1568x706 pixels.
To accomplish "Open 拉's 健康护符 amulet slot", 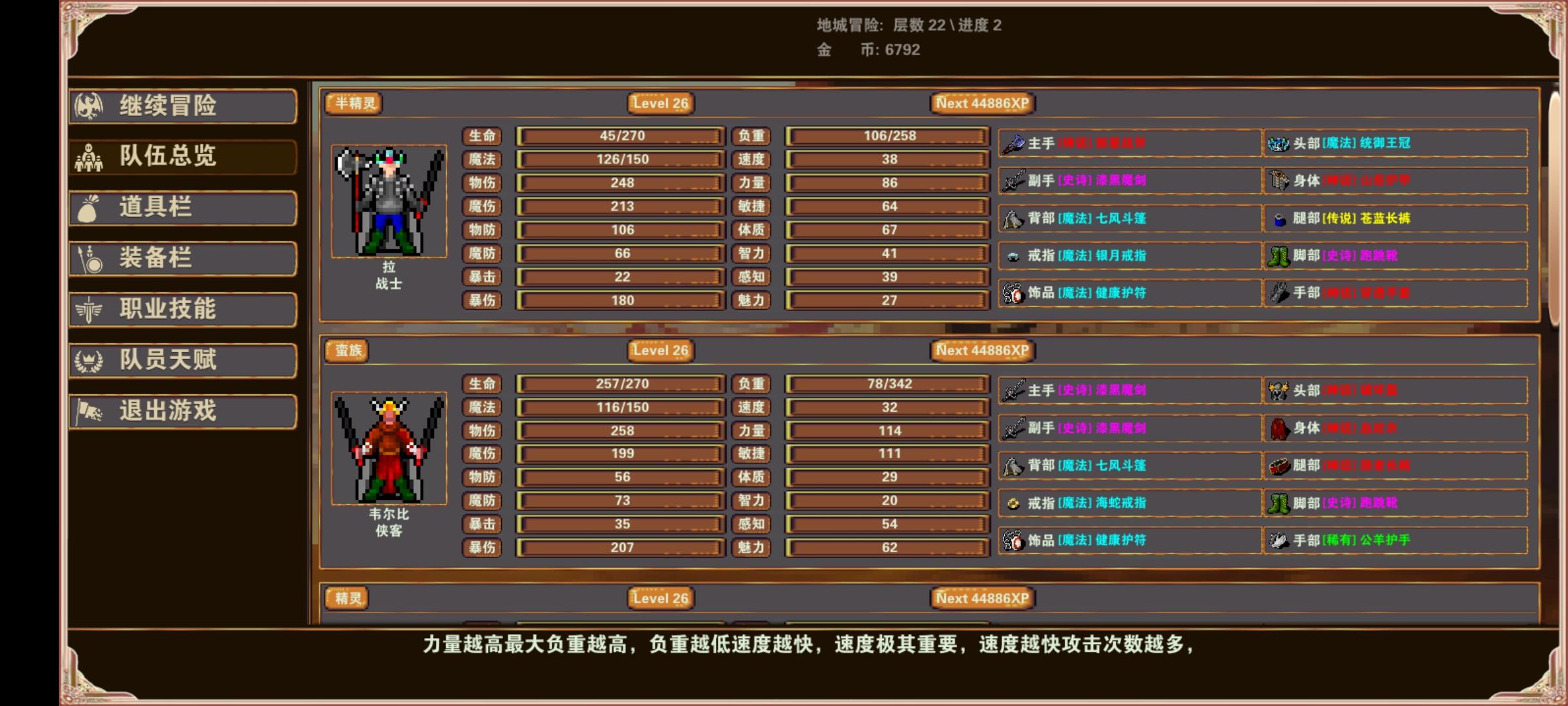I will (1130, 293).
